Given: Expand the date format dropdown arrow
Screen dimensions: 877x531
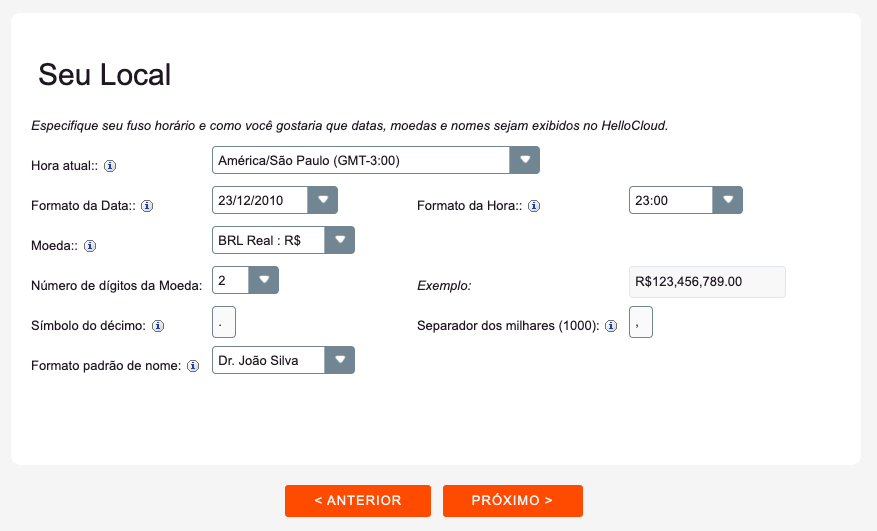Looking at the screenshot, I should (x=323, y=200).
